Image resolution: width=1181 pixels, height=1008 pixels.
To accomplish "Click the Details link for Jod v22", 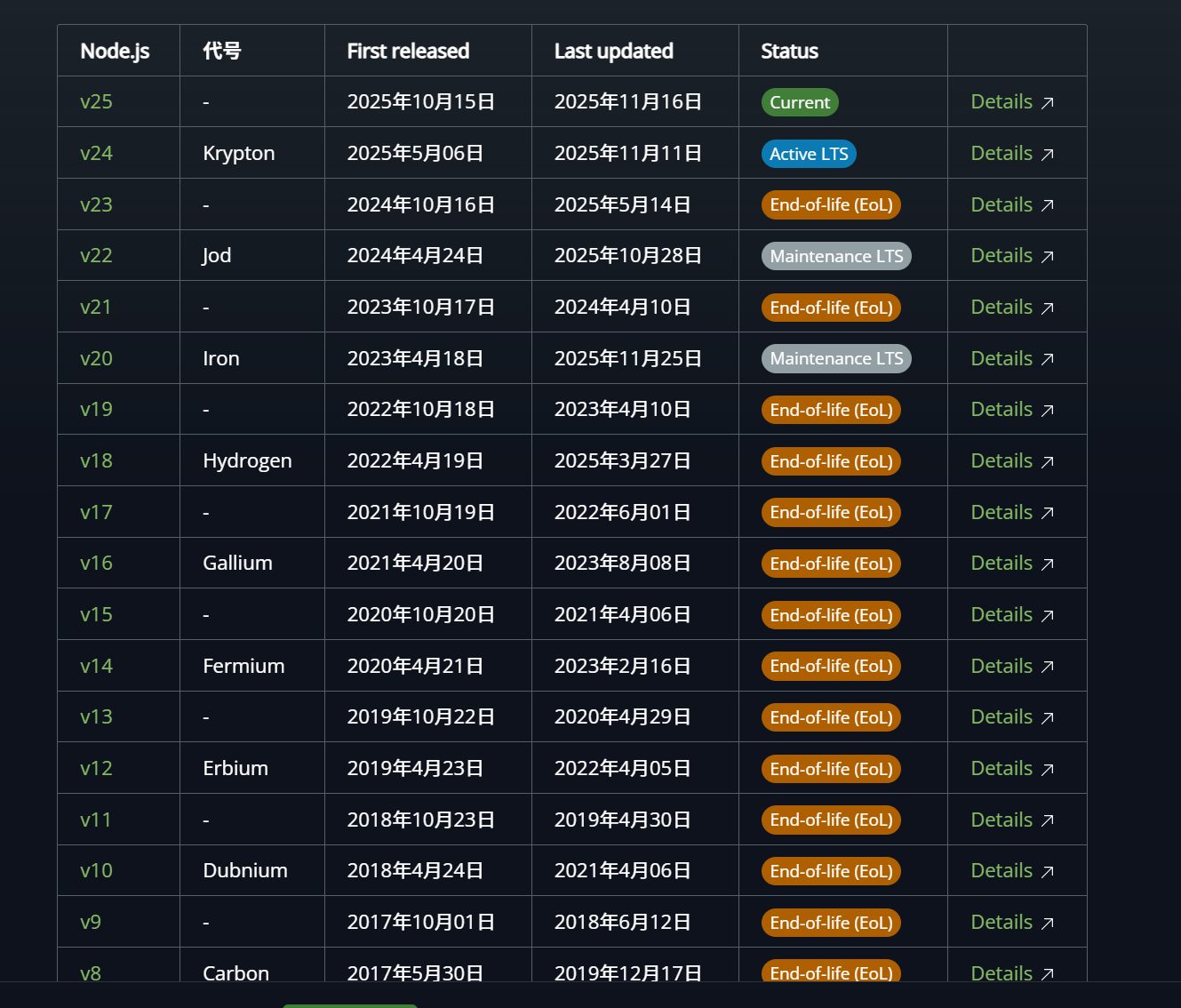I will 1012,255.
